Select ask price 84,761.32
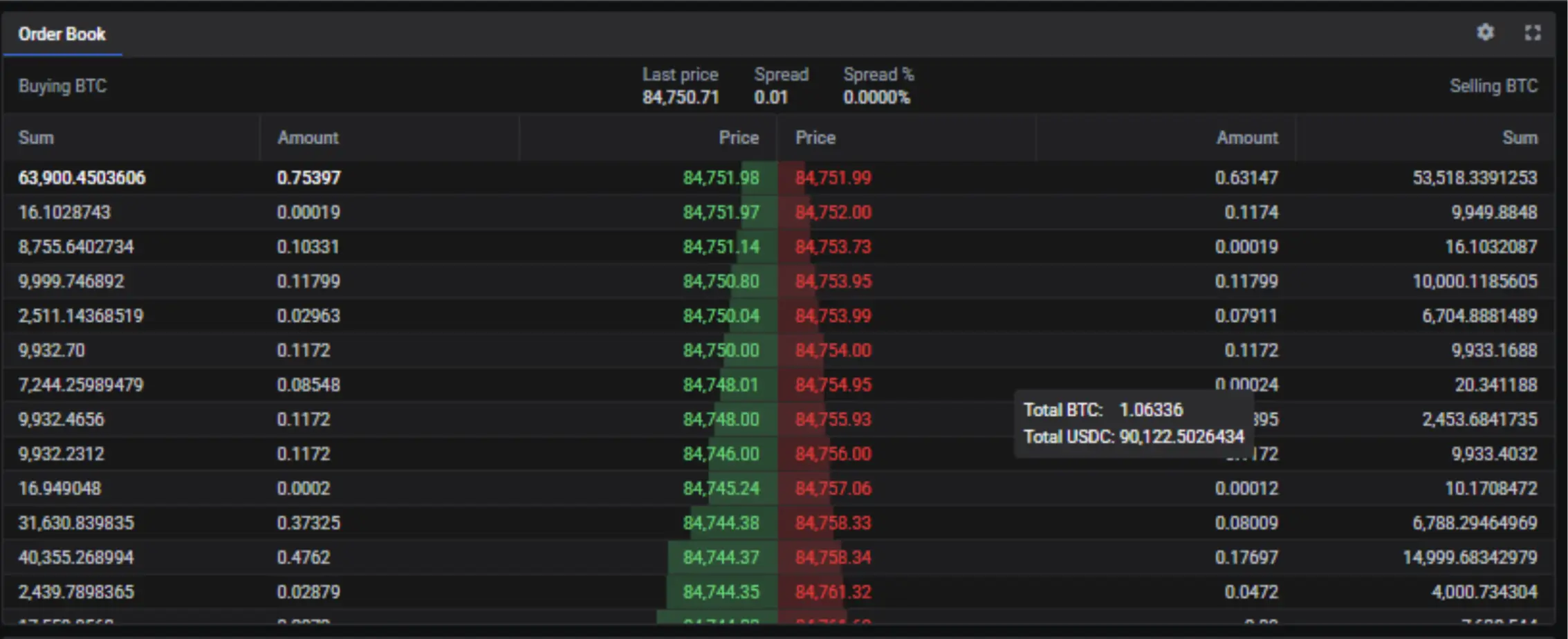The image size is (1568, 639). click(833, 592)
